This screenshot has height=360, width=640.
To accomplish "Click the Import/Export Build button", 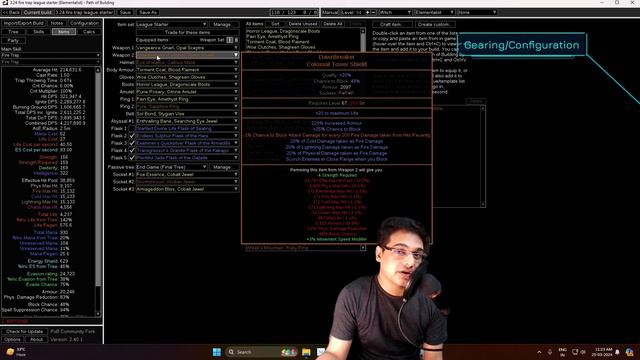I will pos(24,23).
